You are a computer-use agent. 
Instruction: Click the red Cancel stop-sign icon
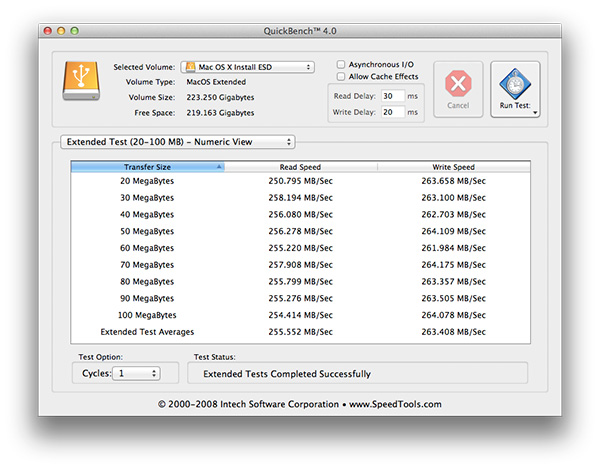tap(458, 83)
